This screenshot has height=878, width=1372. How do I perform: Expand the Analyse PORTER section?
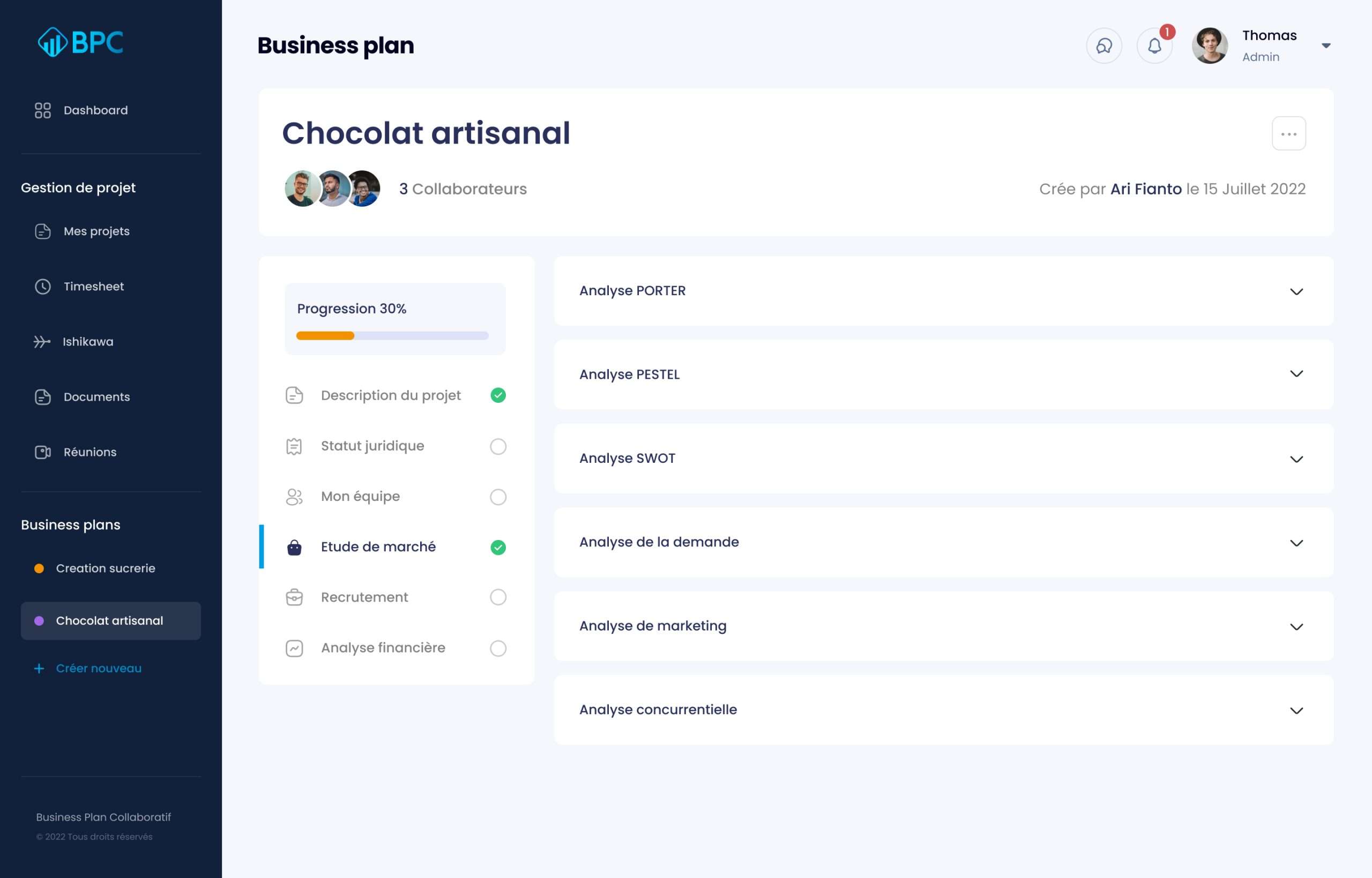pyautogui.click(x=1295, y=291)
